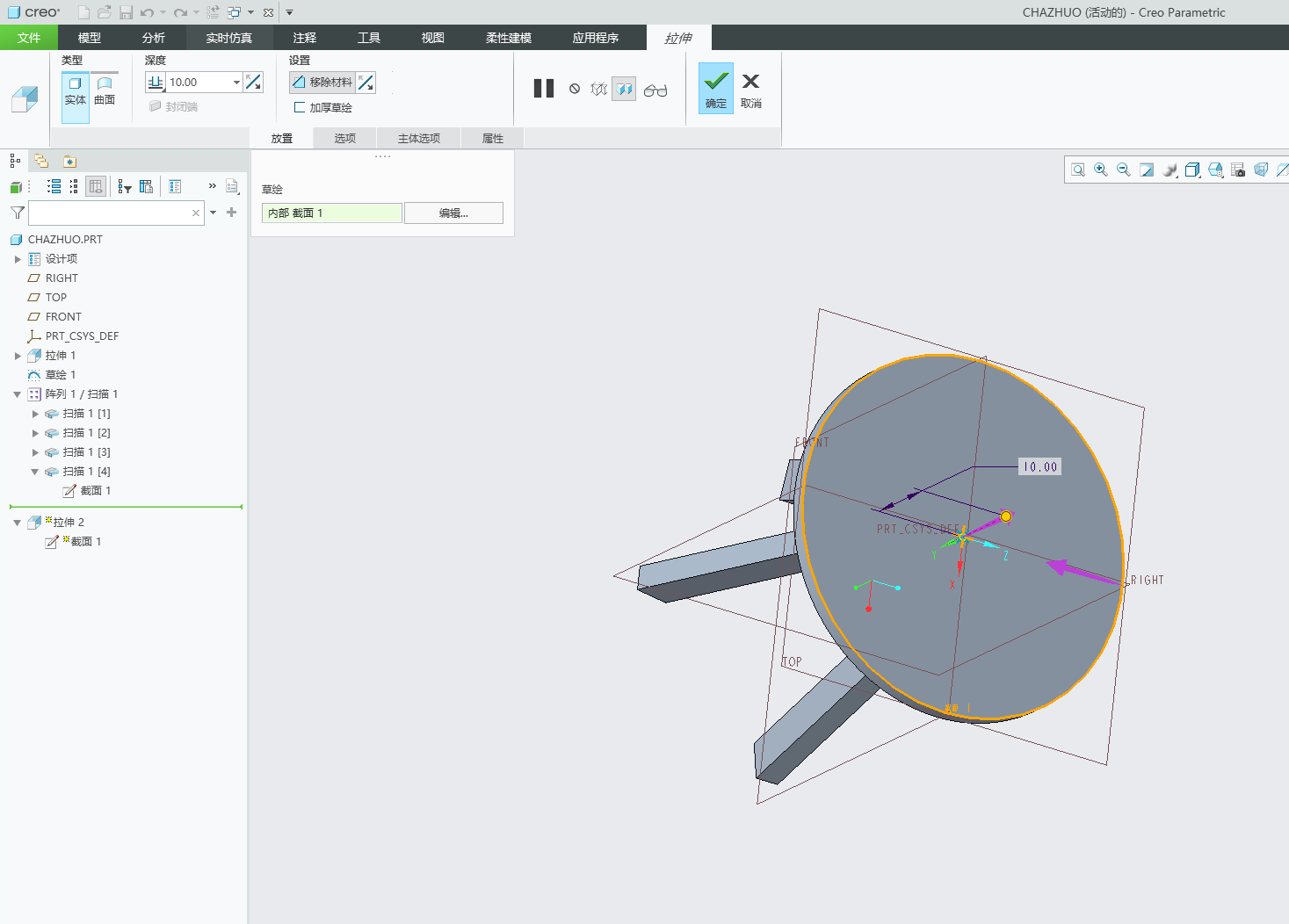Click the zoom in magnifier icon
Image resolution: width=1289 pixels, height=924 pixels.
pos(1101,170)
